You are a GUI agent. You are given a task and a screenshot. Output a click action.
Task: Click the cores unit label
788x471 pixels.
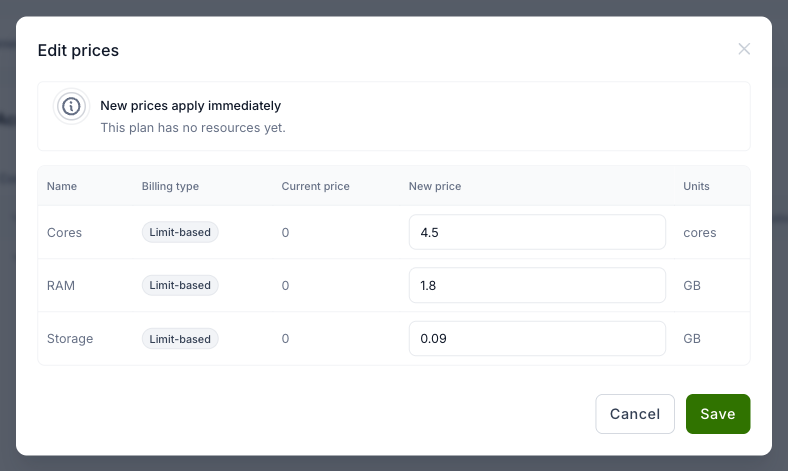pos(700,233)
